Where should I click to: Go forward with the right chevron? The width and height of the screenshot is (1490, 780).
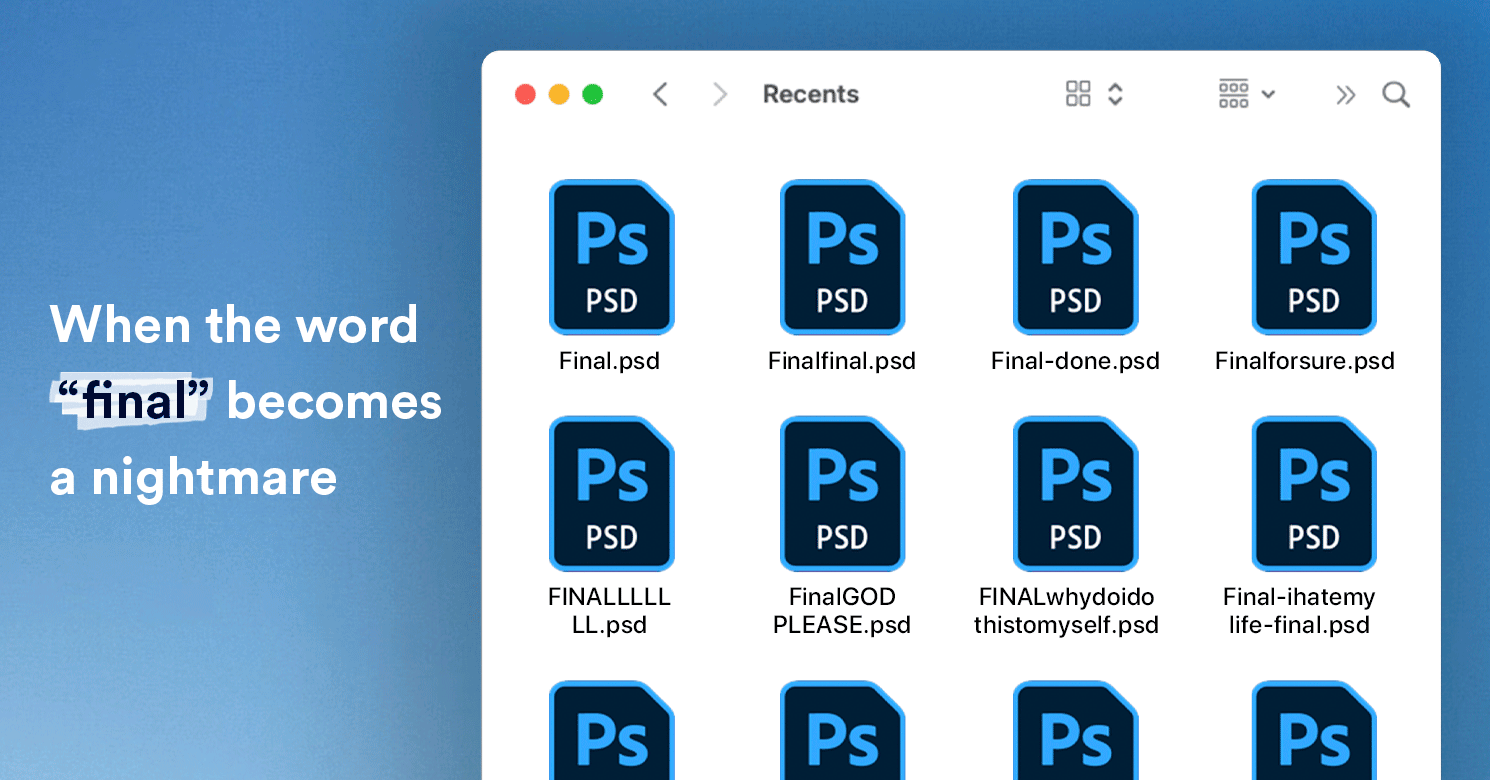coord(719,94)
